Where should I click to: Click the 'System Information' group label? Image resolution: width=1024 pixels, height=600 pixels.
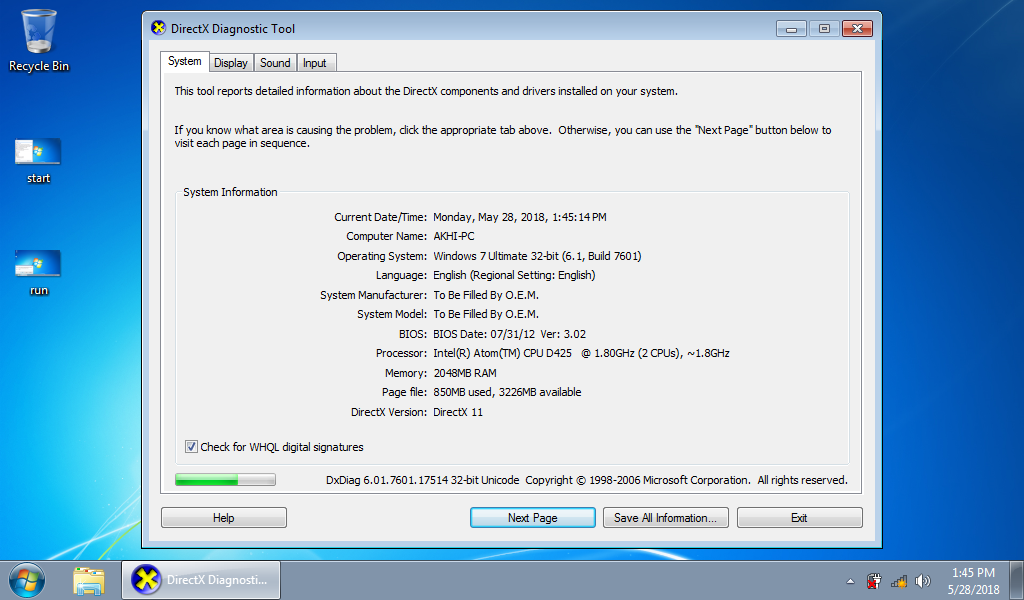coord(230,192)
